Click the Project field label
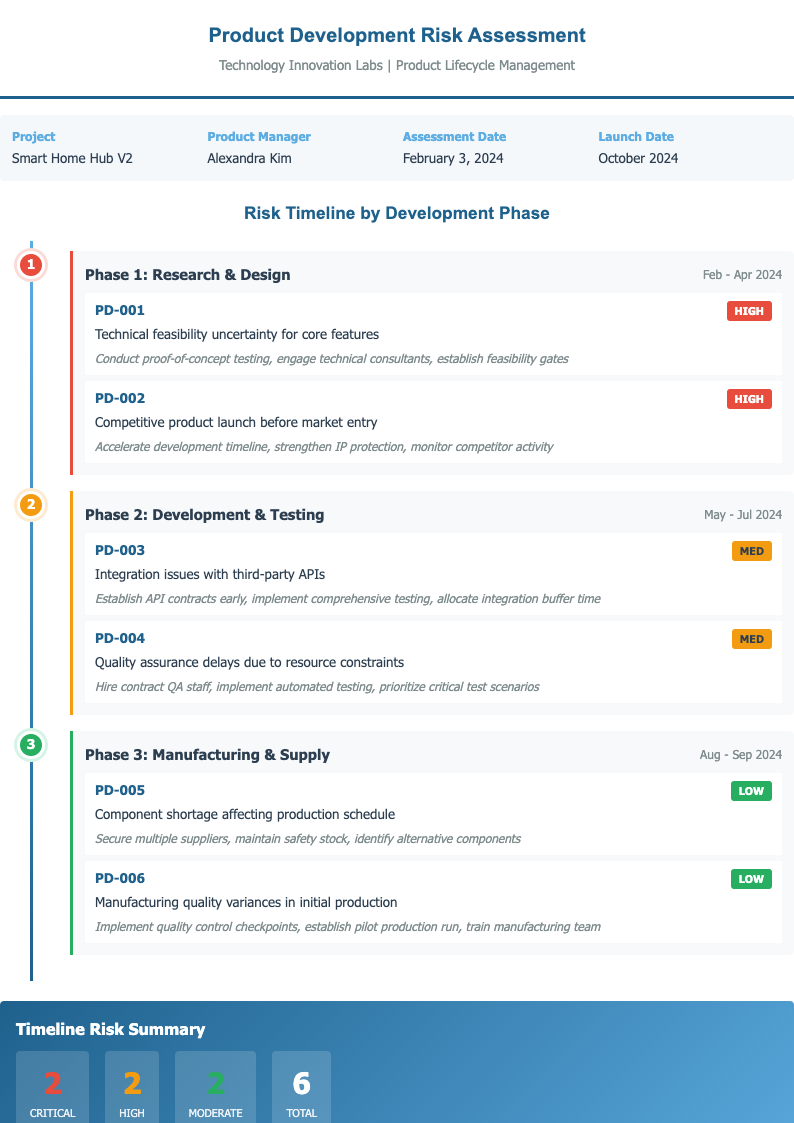Image resolution: width=794 pixels, height=1123 pixels. (34, 136)
